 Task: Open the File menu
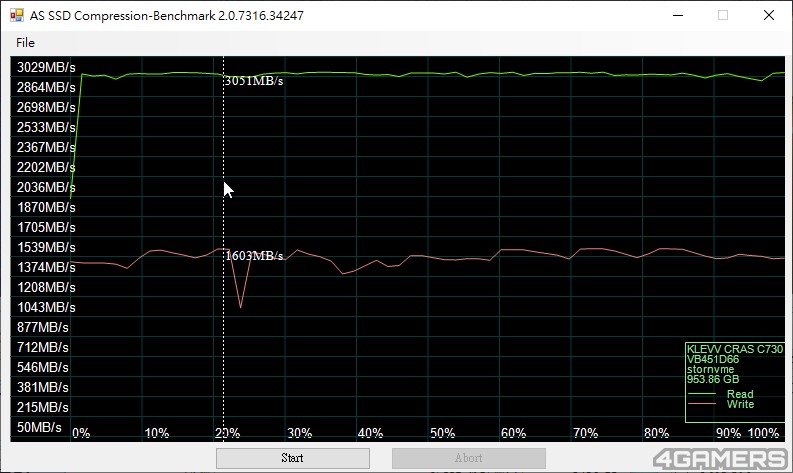click(x=25, y=42)
